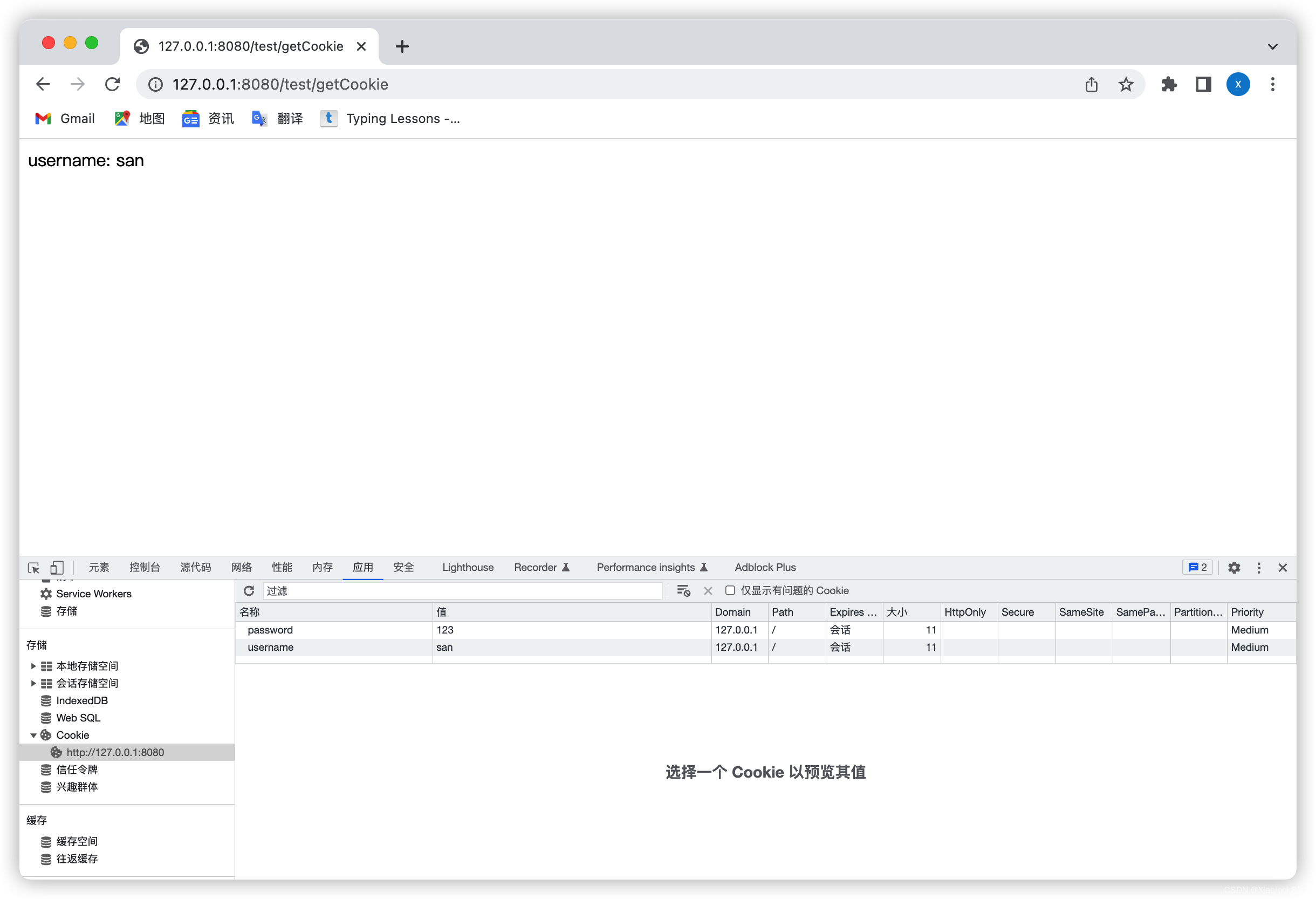
Task: Clear all cookies icon
Action: pyautogui.click(x=683, y=591)
